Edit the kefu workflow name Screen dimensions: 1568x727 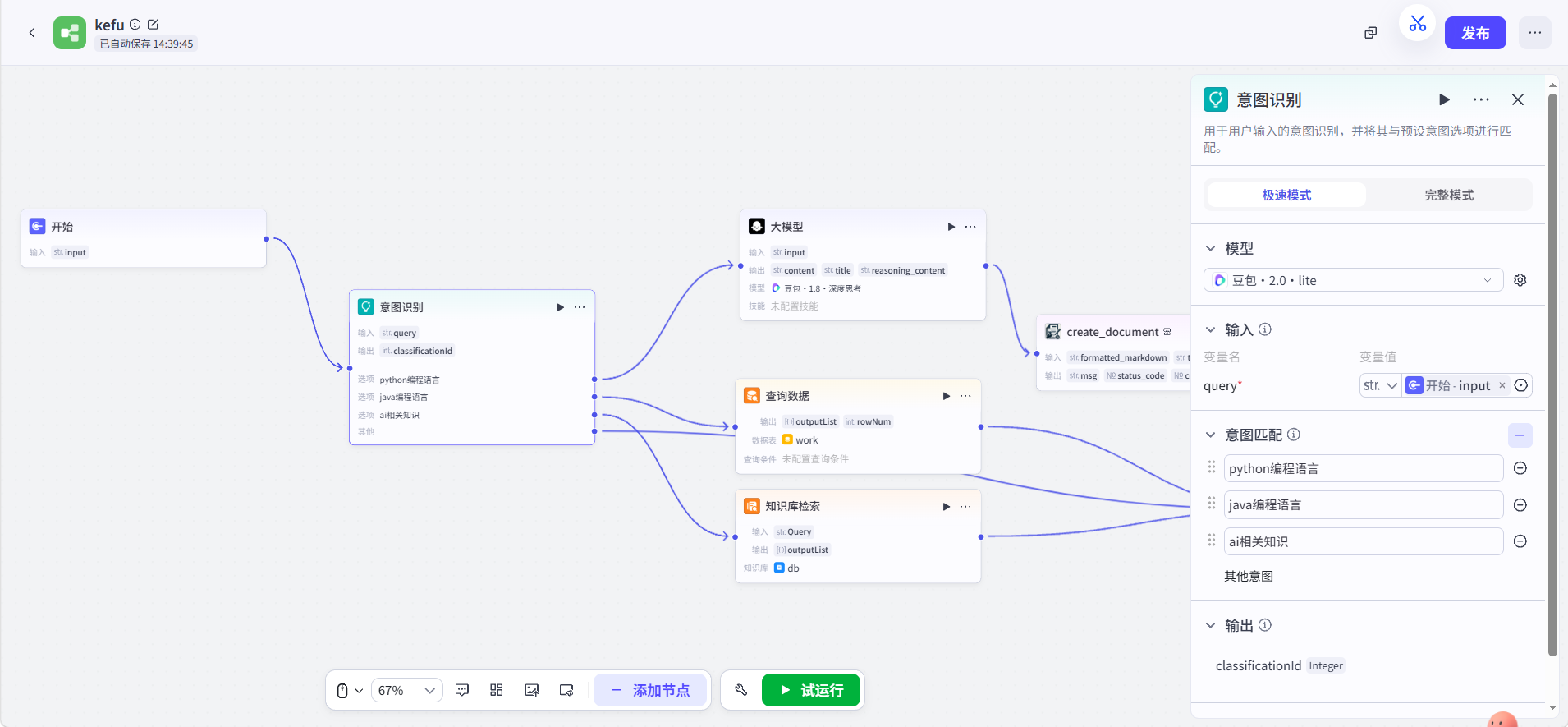153,25
